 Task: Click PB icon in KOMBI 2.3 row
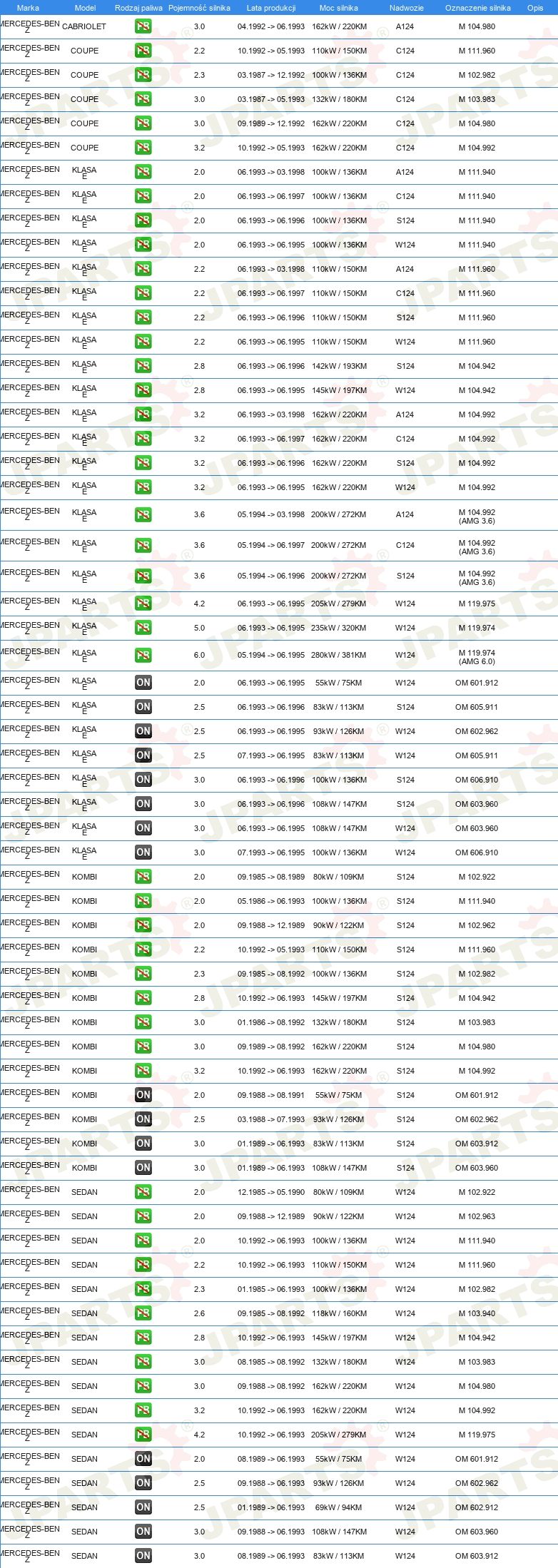(143, 974)
